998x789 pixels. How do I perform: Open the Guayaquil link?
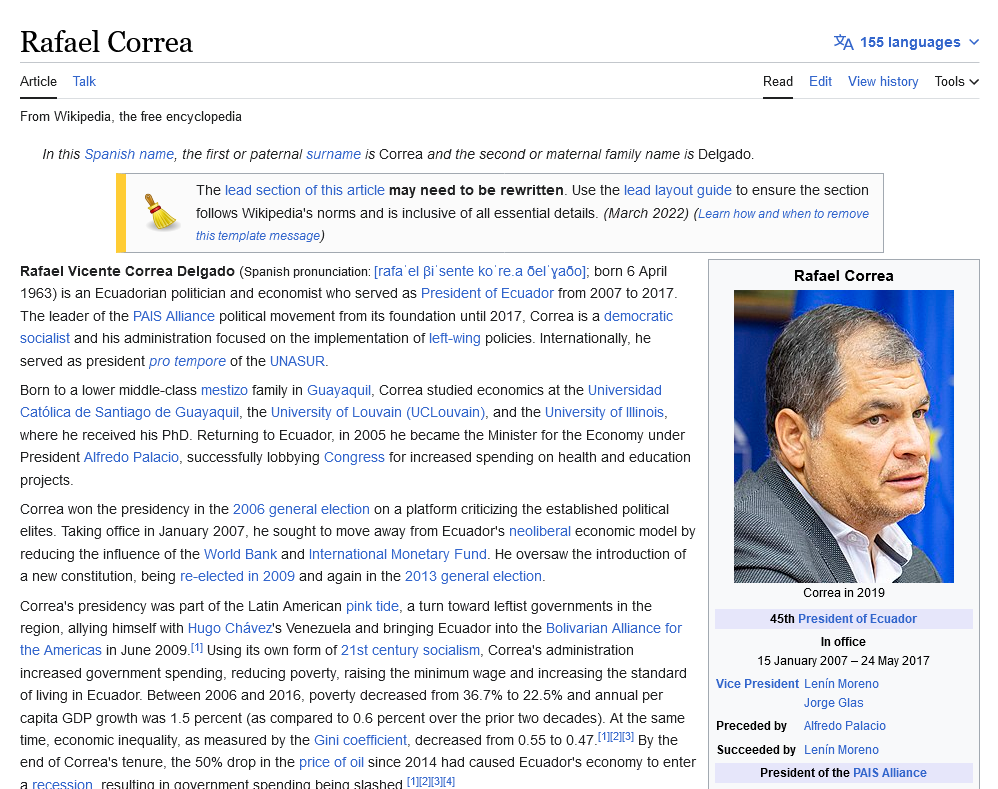(x=339, y=390)
